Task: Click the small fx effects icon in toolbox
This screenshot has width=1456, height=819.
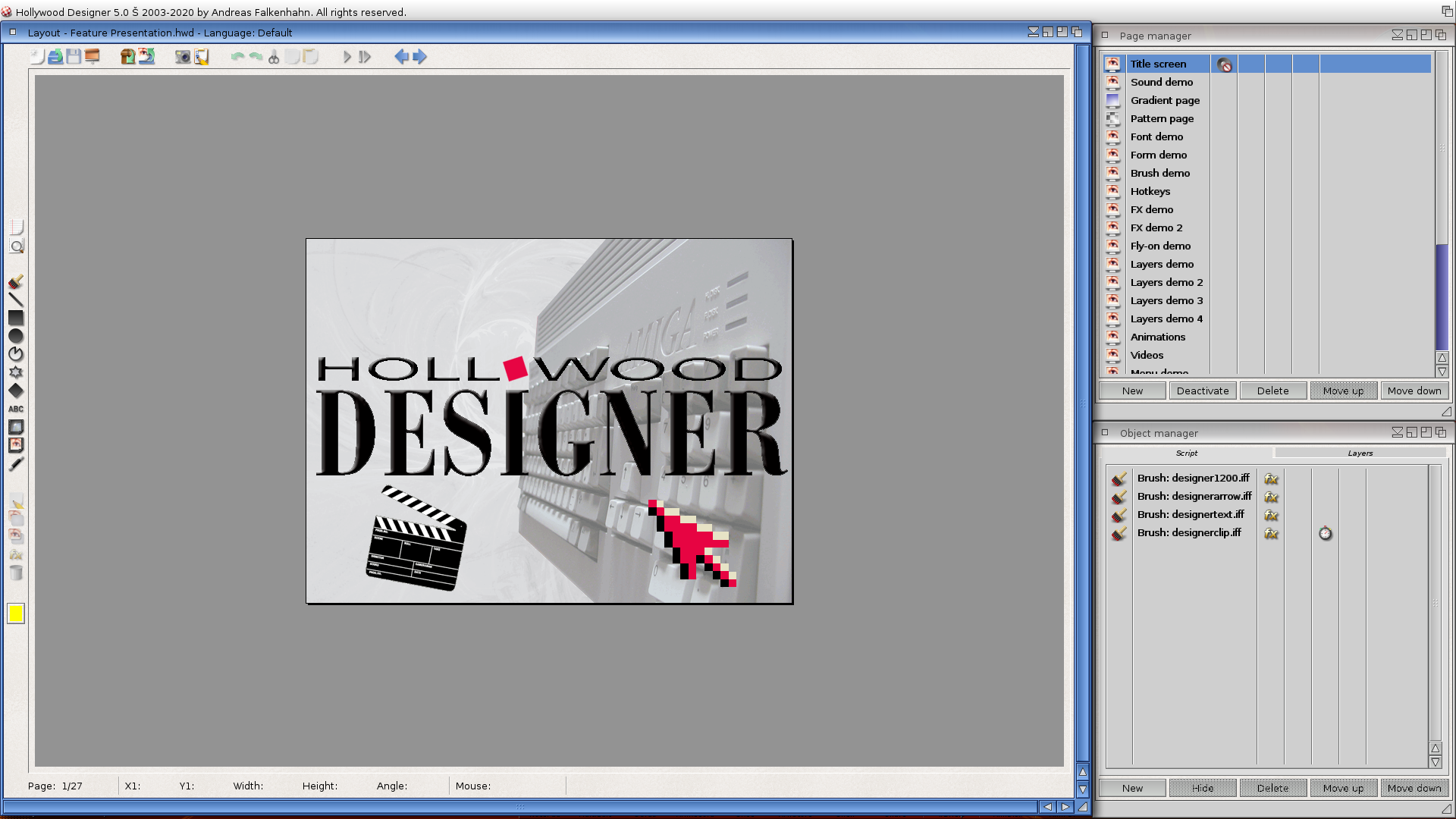Action: point(16,555)
